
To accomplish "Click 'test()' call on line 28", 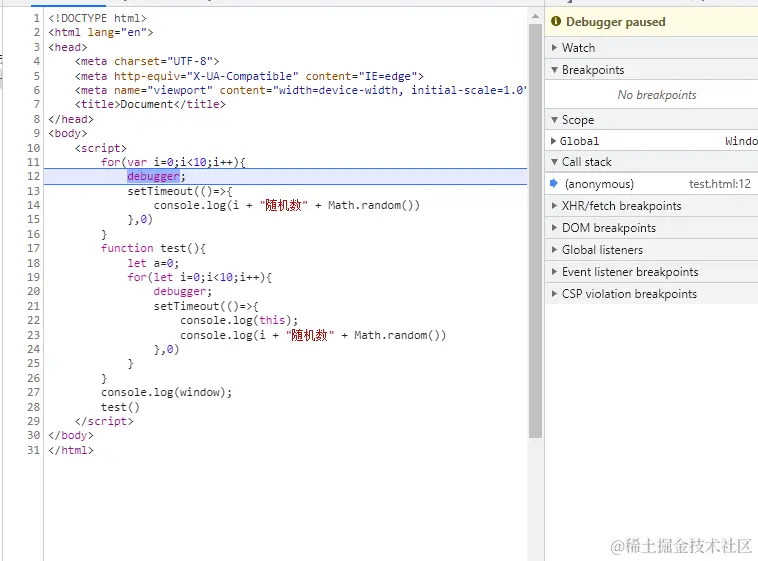I will coord(120,407).
